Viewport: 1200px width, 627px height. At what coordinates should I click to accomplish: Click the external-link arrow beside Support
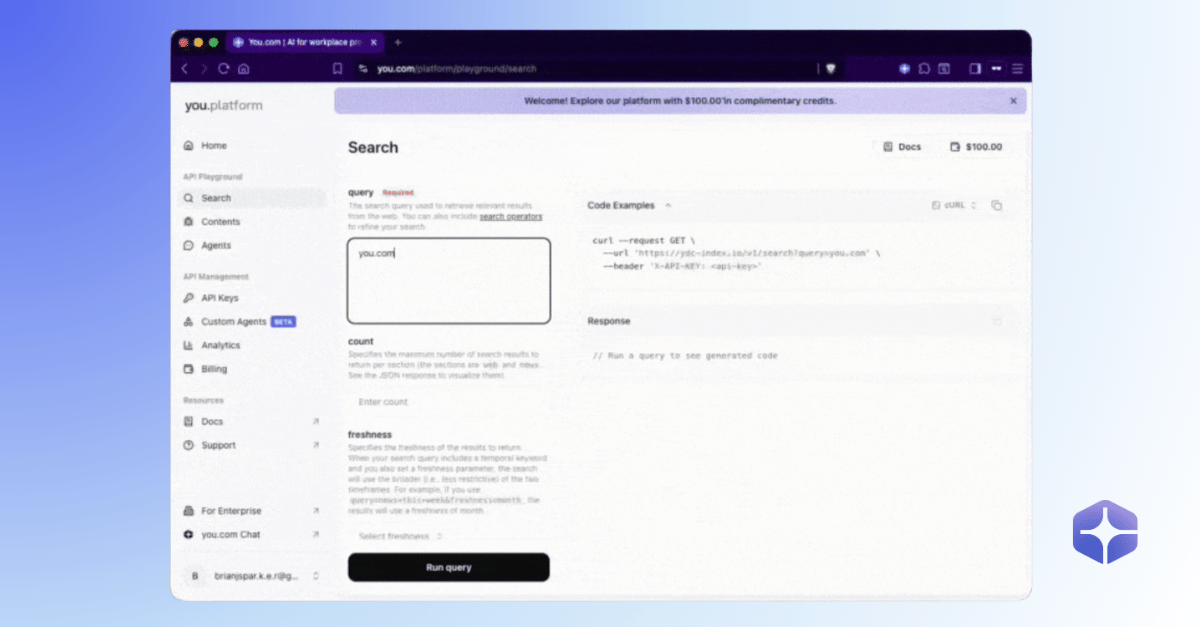pos(316,446)
